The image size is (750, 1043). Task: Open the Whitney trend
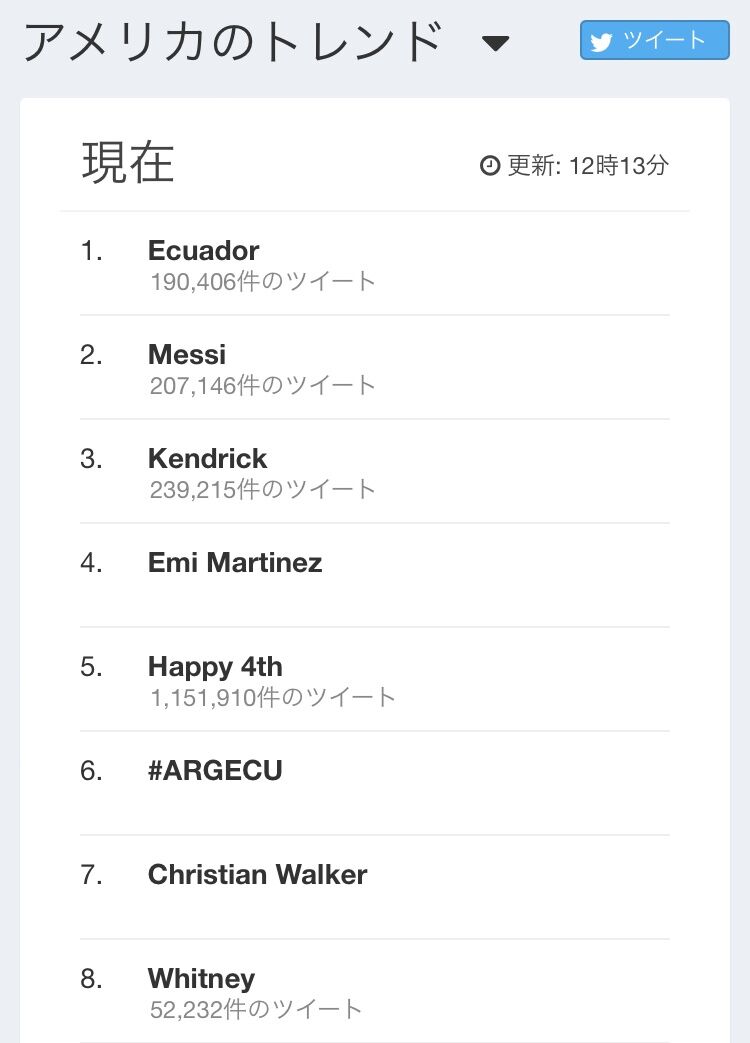tap(201, 978)
